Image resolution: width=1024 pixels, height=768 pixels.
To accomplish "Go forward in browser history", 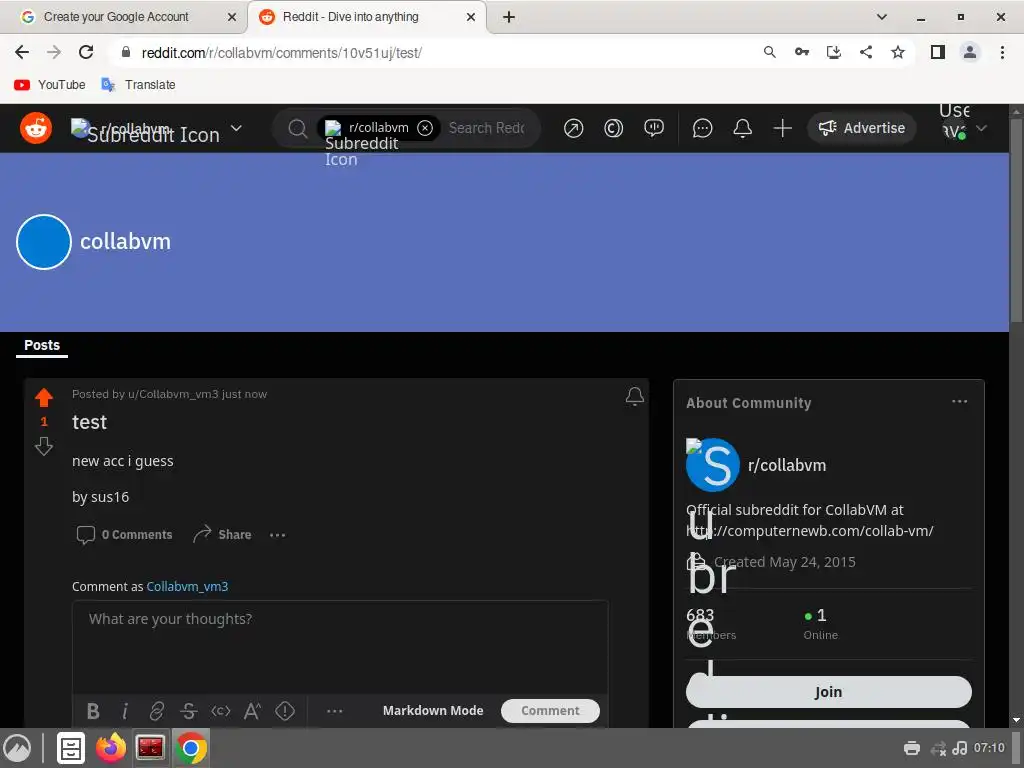I will [x=54, y=52].
